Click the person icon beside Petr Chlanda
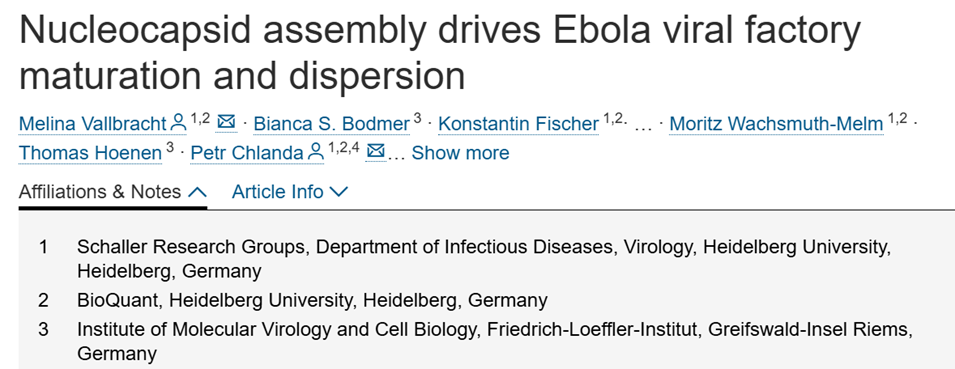955x369 pixels. (x=316, y=152)
